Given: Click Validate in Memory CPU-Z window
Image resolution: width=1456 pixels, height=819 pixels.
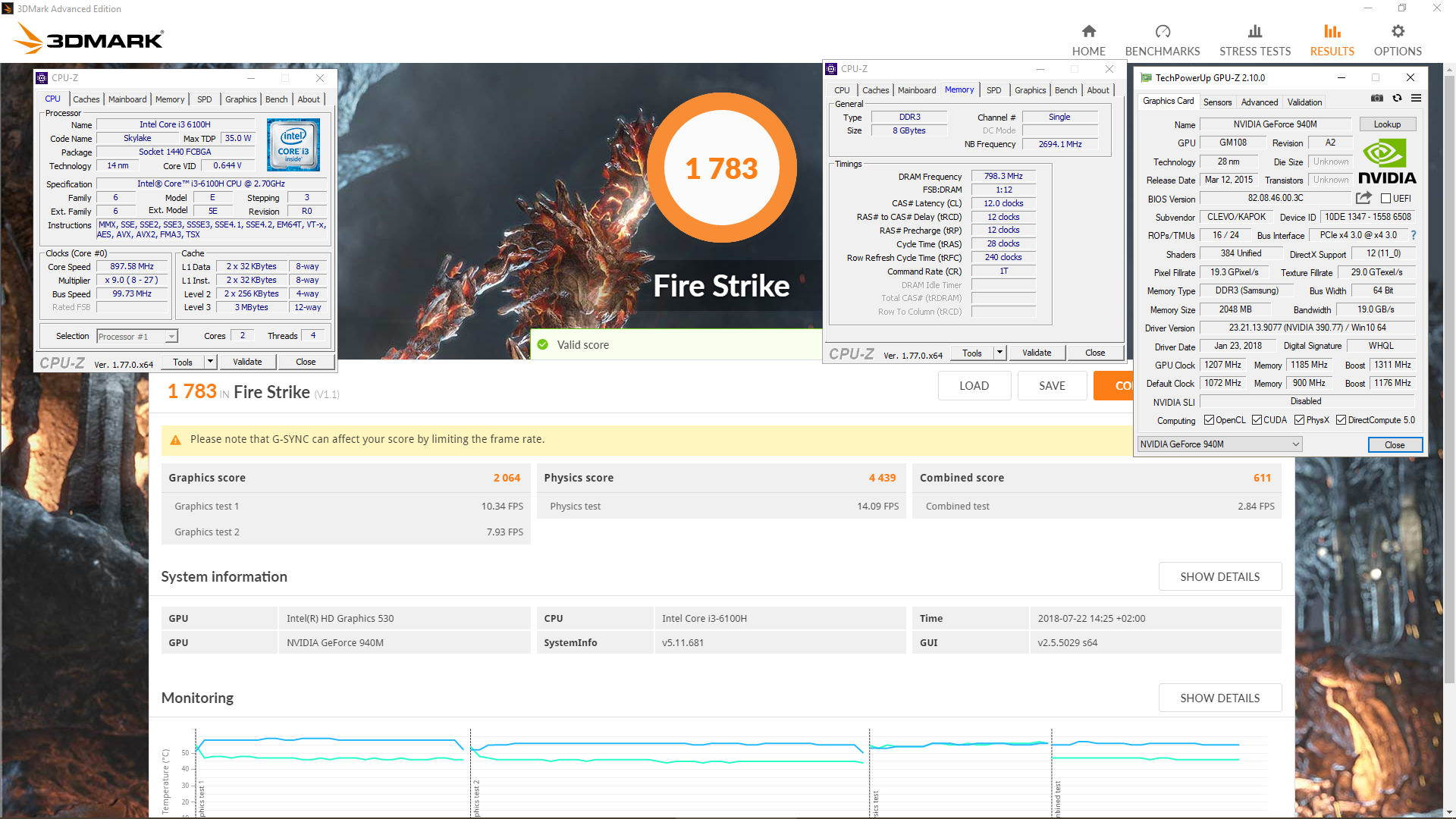Looking at the screenshot, I should point(1037,353).
